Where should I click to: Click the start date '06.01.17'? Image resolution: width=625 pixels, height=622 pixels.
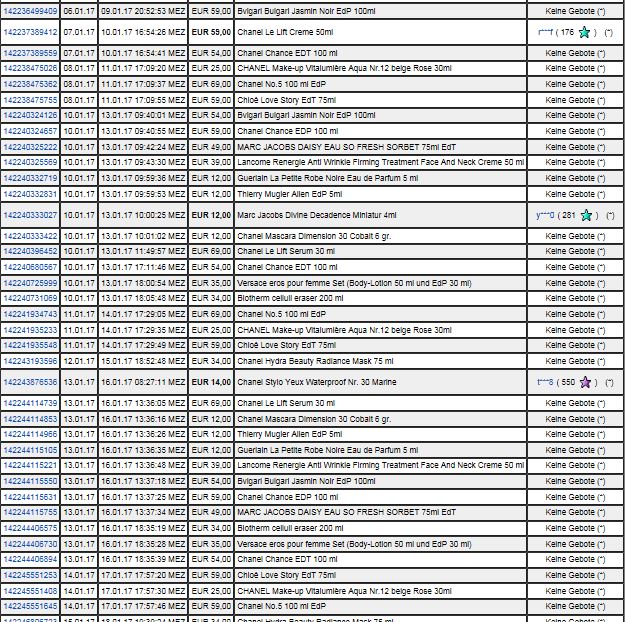point(79,11)
